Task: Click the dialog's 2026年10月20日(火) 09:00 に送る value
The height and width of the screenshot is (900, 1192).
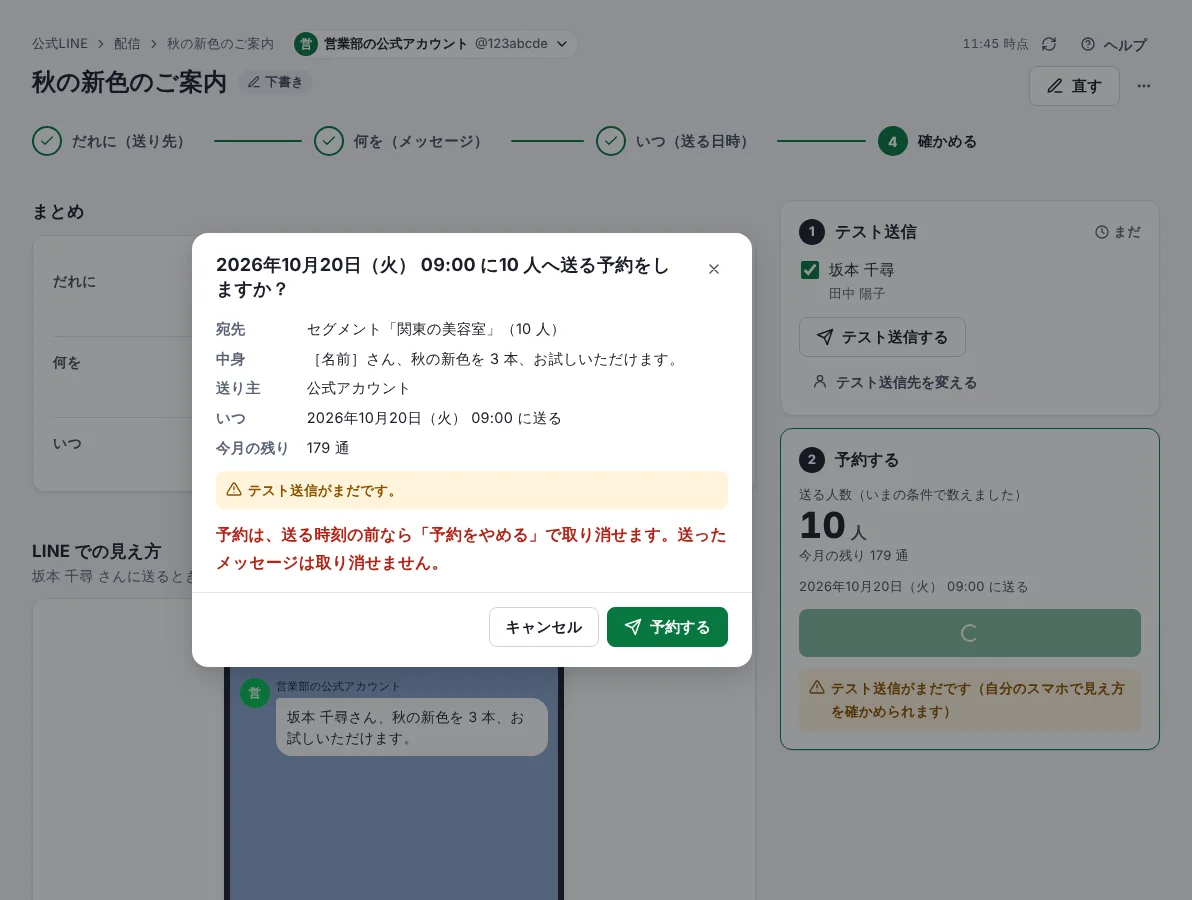Action: (434, 418)
